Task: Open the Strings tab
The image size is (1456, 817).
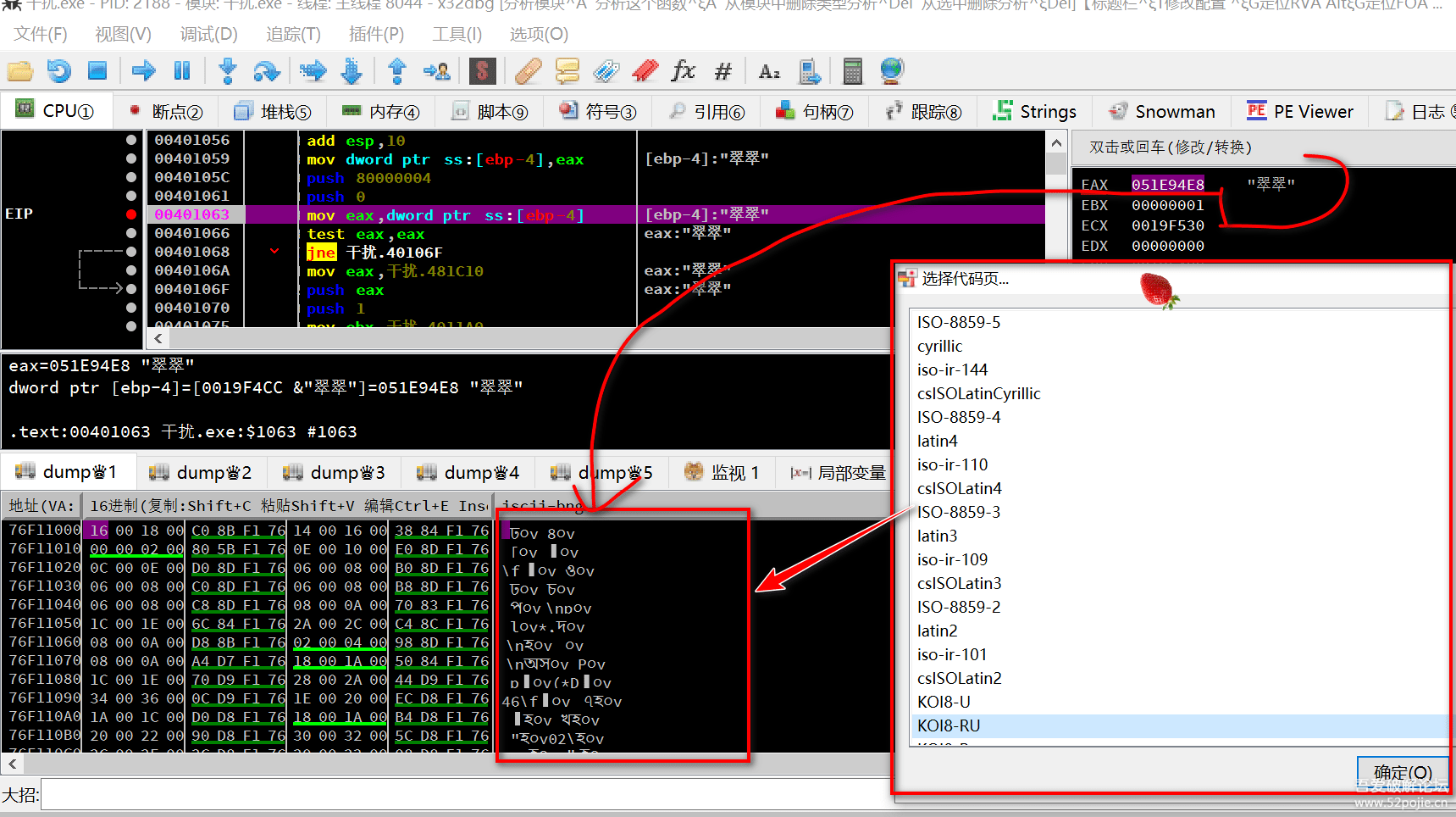Action: pyautogui.click(x=1035, y=111)
